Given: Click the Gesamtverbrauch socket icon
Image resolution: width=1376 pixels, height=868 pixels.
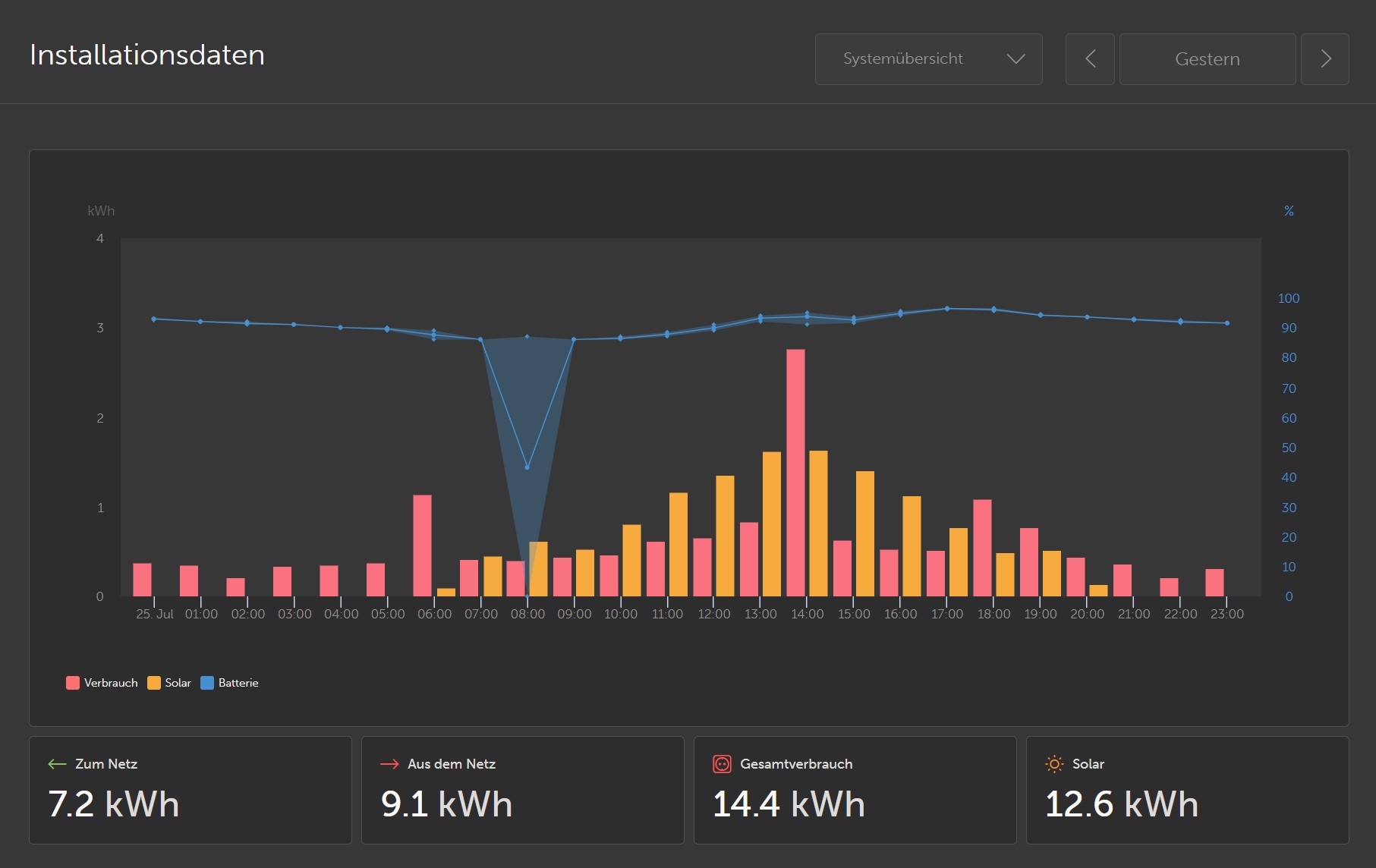Looking at the screenshot, I should pos(722,764).
